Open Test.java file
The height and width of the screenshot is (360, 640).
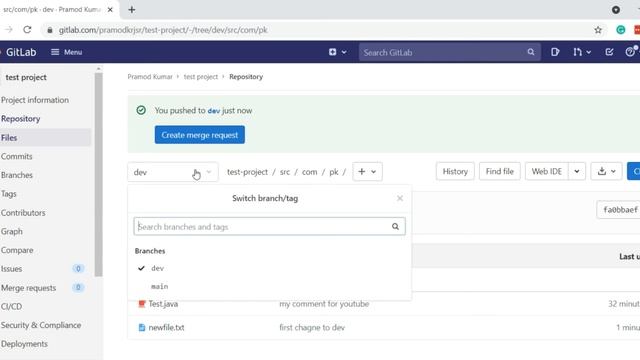coord(163,304)
